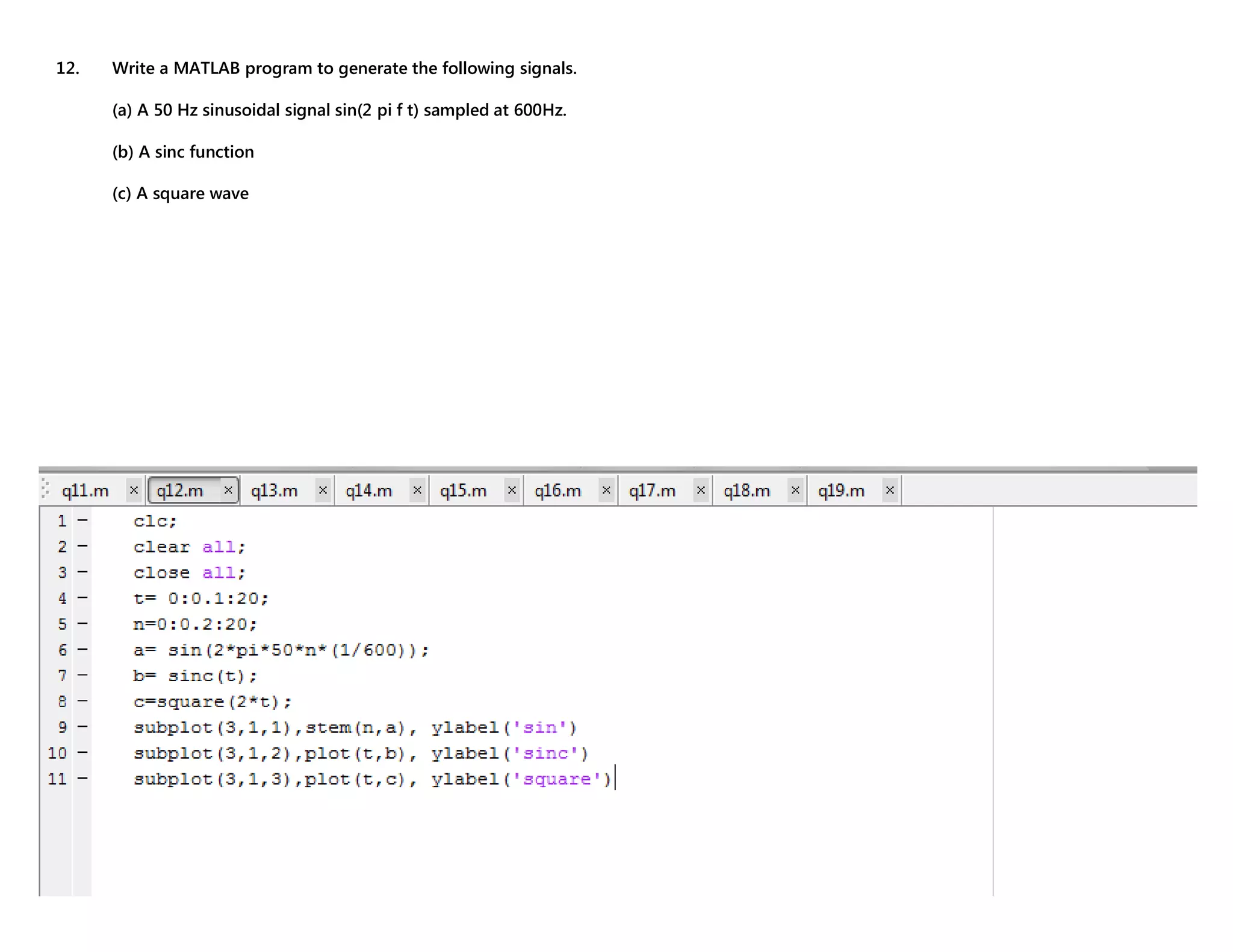Close the q16.m tab
Screen dimensions: 1233x952
click(x=606, y=490)
